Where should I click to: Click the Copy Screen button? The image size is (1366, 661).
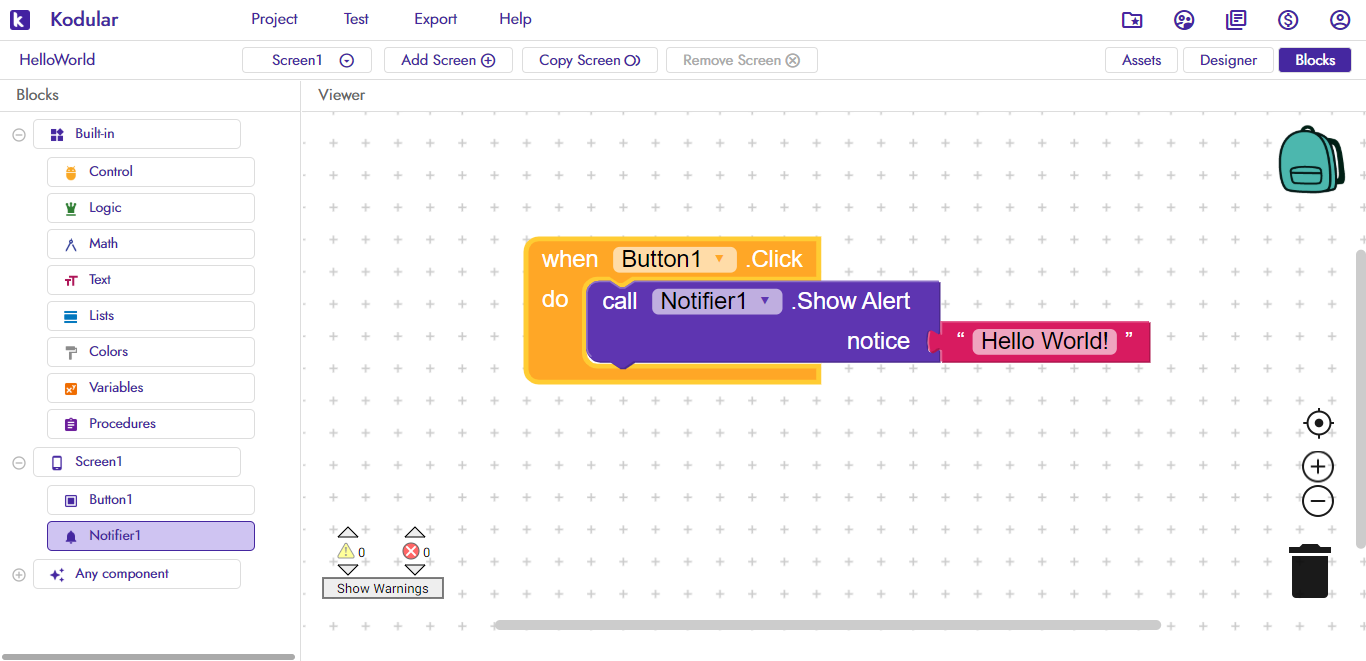pos(590,60)
